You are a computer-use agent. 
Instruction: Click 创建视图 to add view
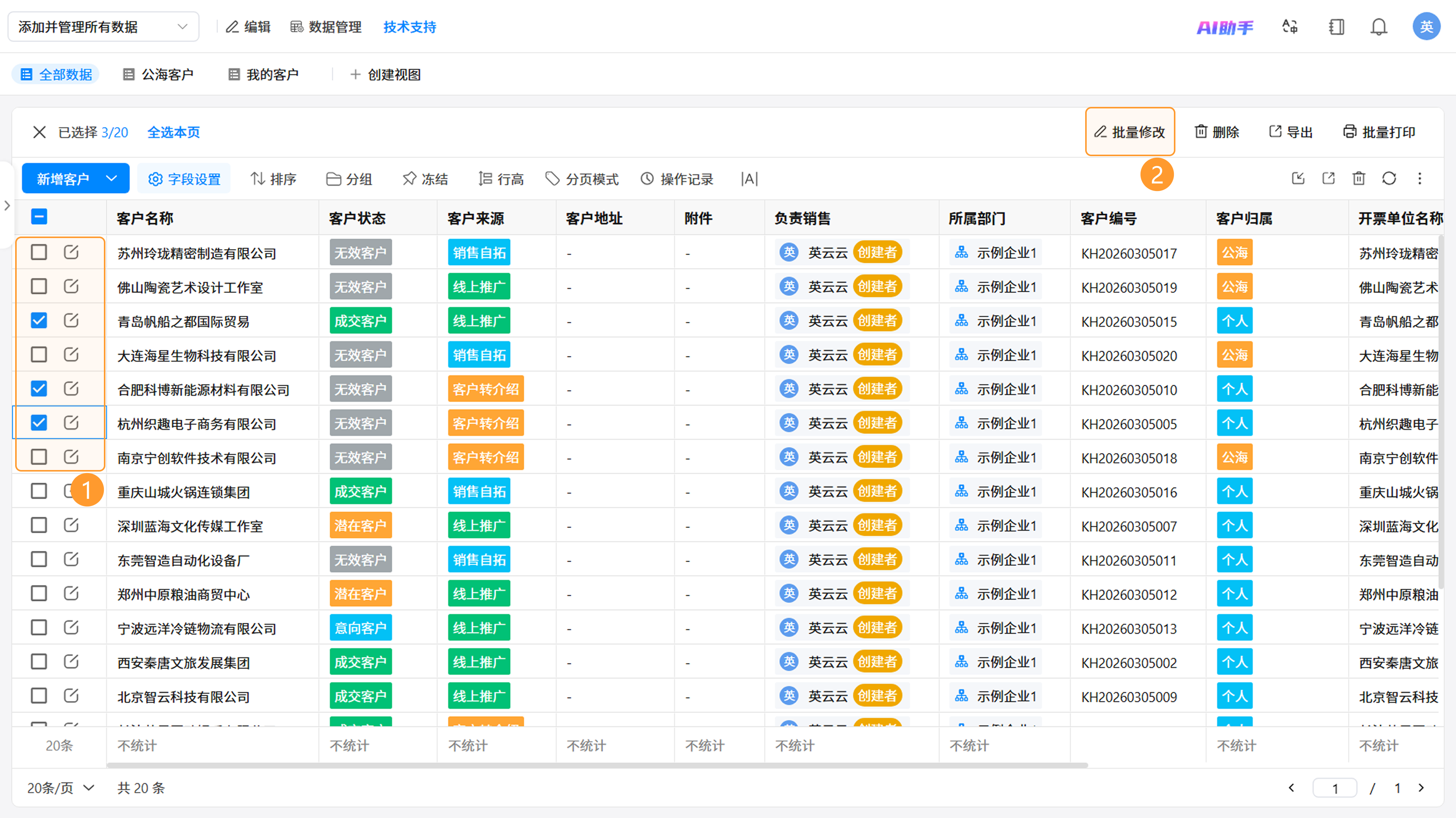(386, 75)
